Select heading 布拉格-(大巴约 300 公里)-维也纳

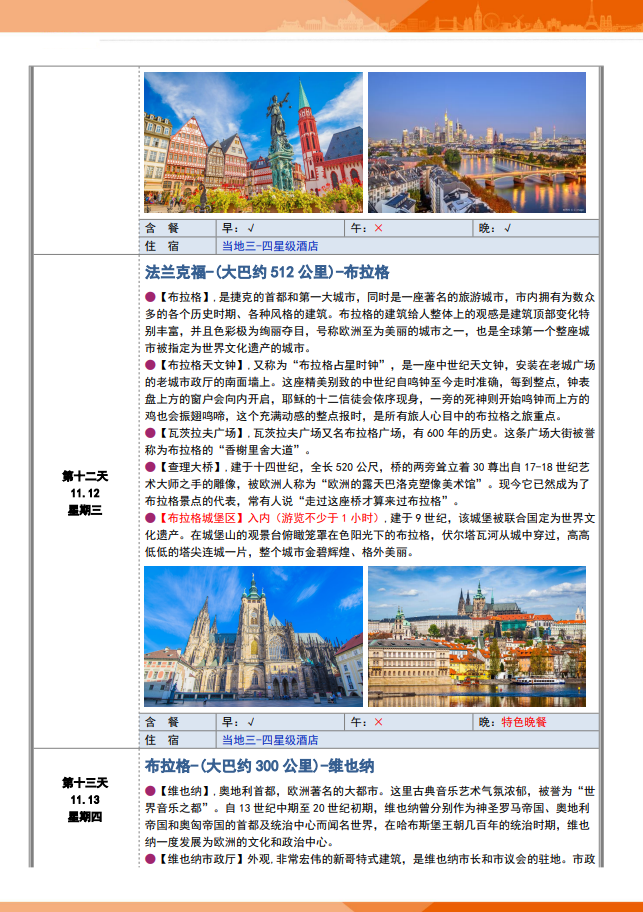[x=259, y=766]
